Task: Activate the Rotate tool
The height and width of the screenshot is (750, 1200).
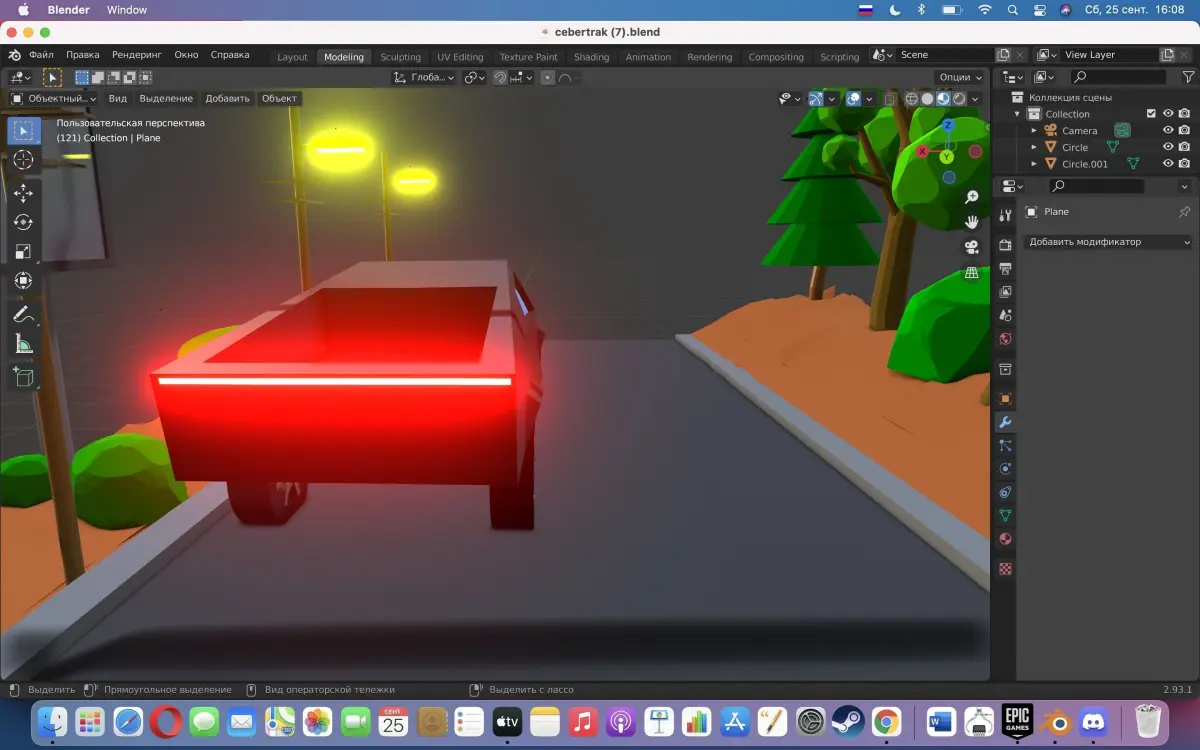Action: point(24,222)
